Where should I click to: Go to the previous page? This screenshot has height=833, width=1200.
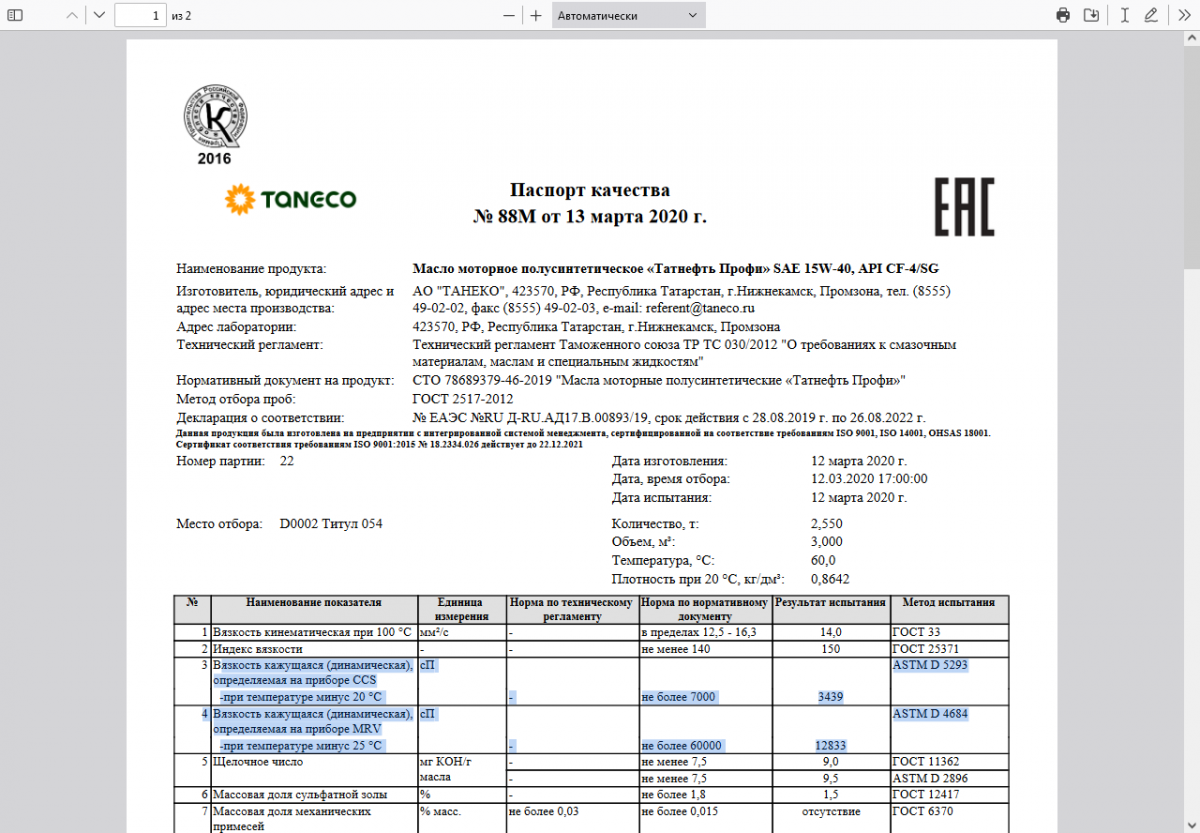(72, 15)
